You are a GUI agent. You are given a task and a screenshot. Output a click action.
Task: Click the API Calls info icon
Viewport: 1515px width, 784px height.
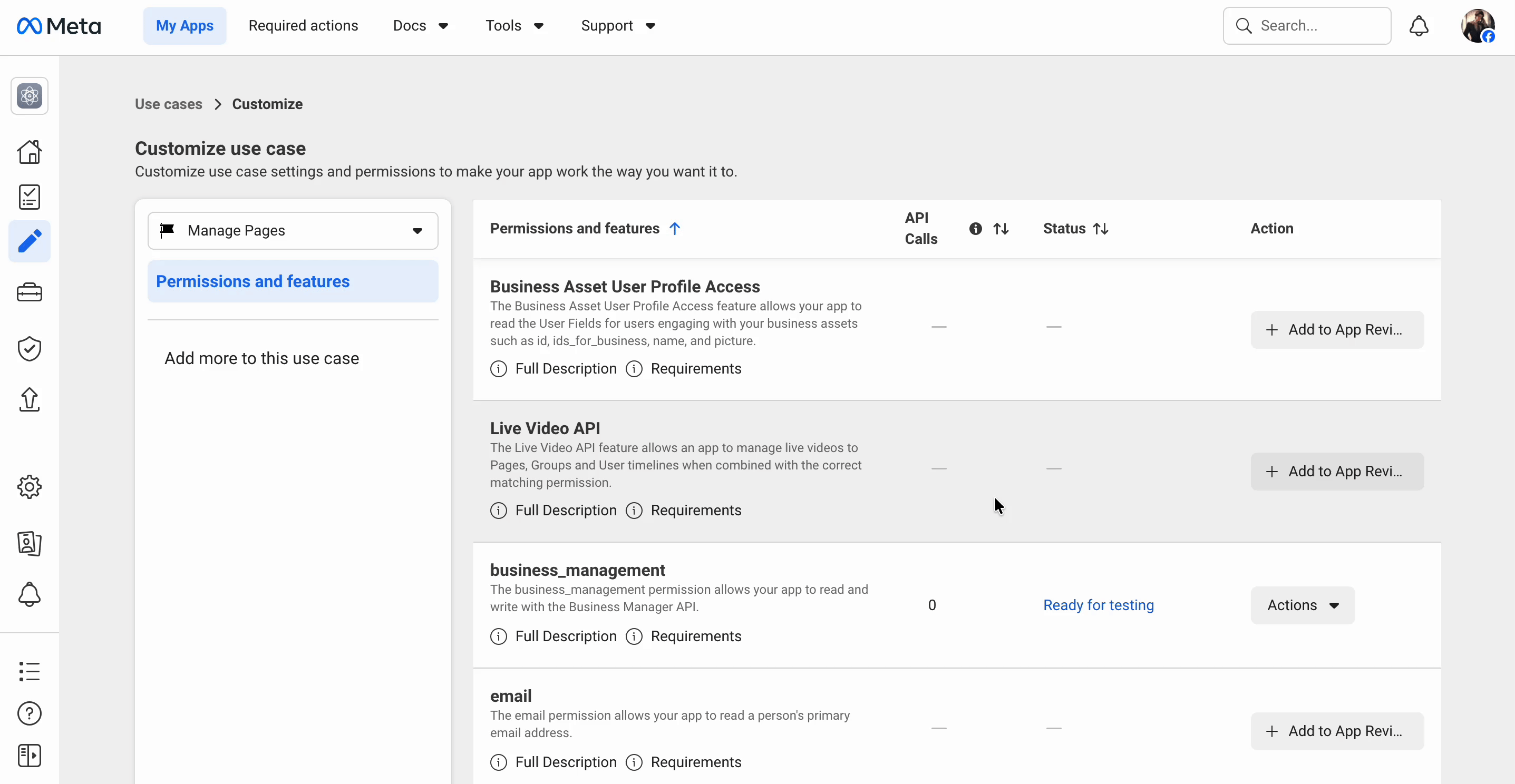click(976, 229)
